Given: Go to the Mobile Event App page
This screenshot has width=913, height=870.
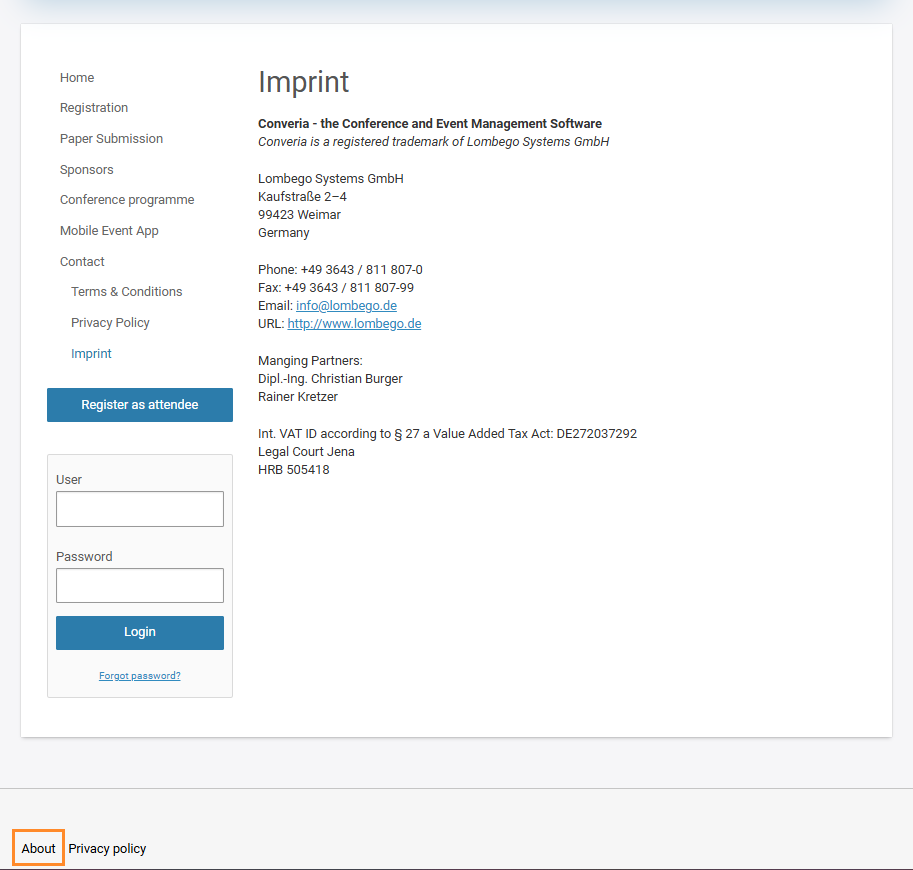Looking at the screenshot, I should click(109, 230).
